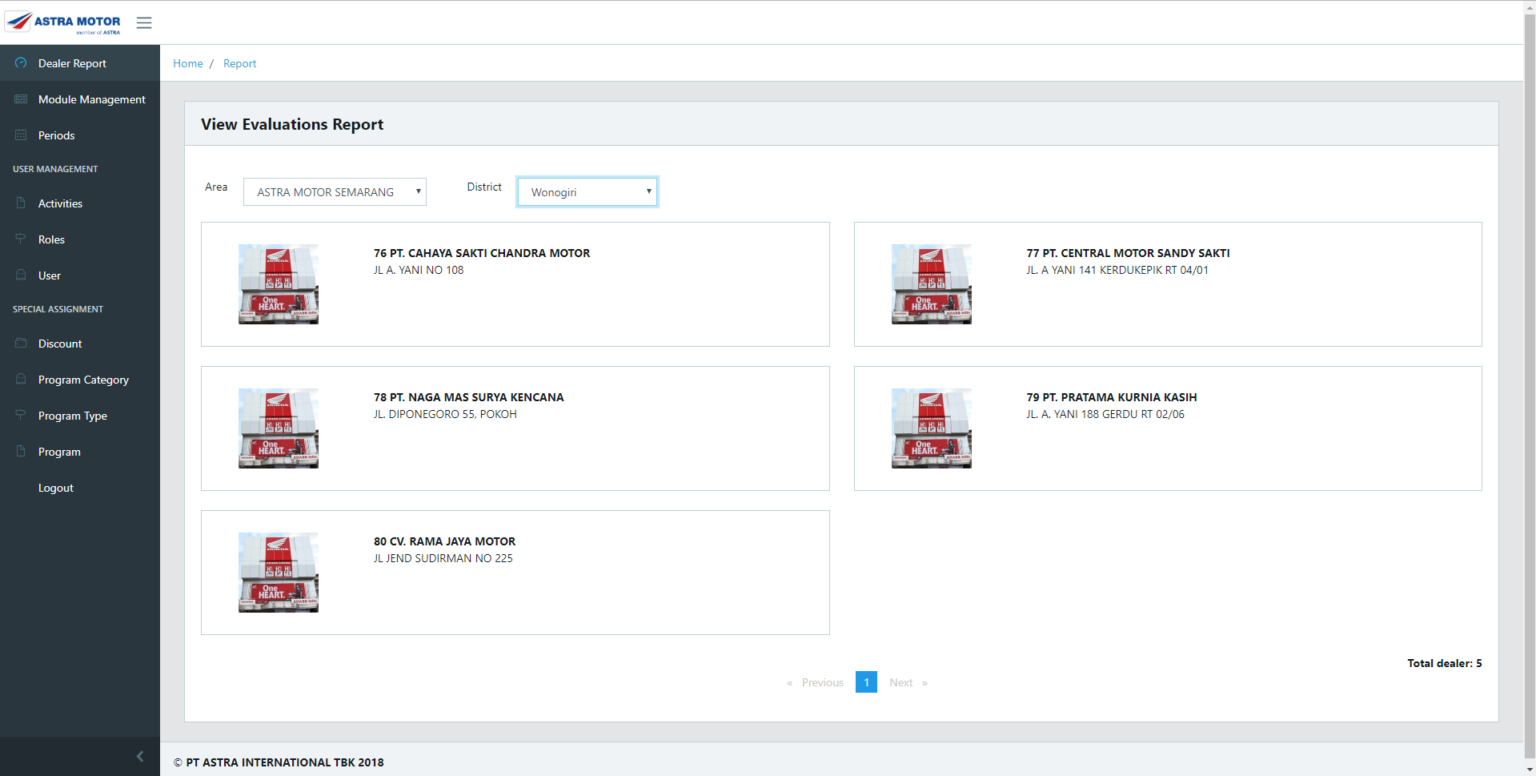Open the District dropdown showing Wonogiri
This screenshot has height=776, width=1536.
click(x=587, y=192)
